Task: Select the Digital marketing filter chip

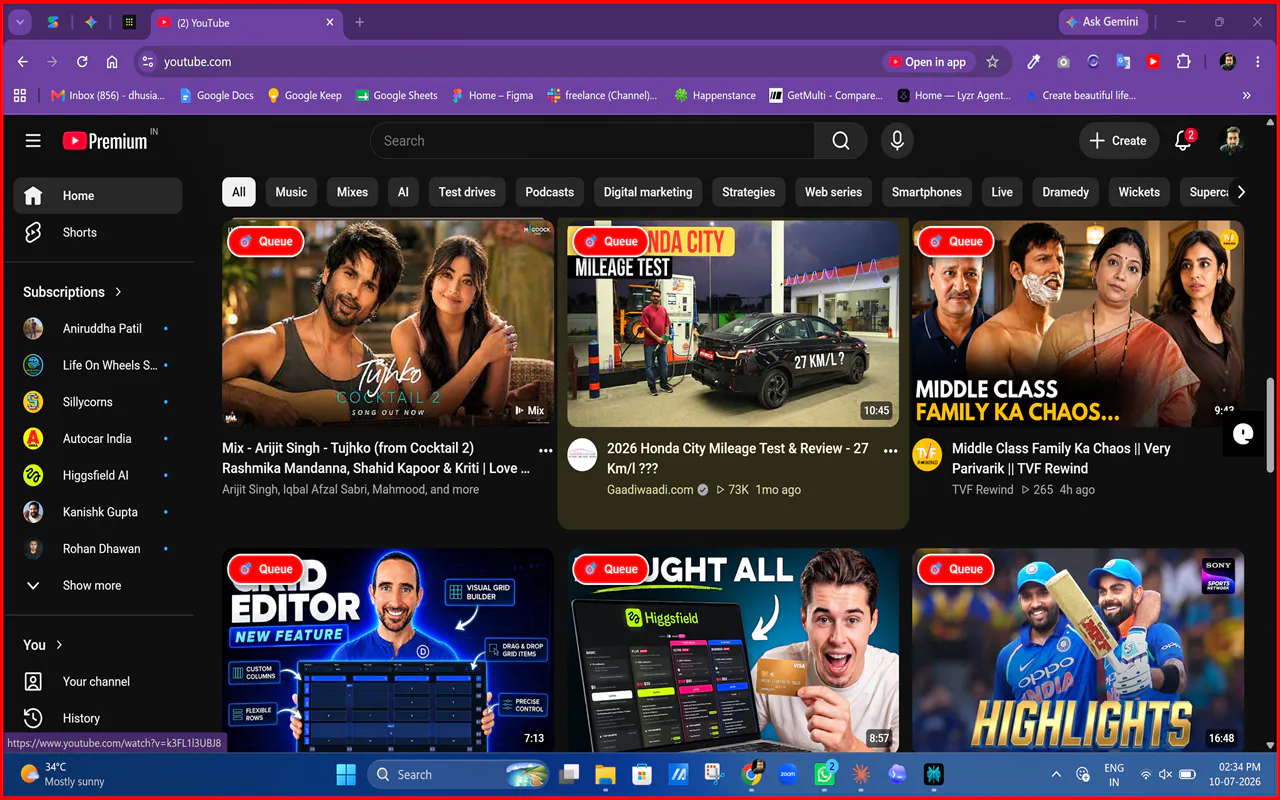Action: tap(648, 192)
